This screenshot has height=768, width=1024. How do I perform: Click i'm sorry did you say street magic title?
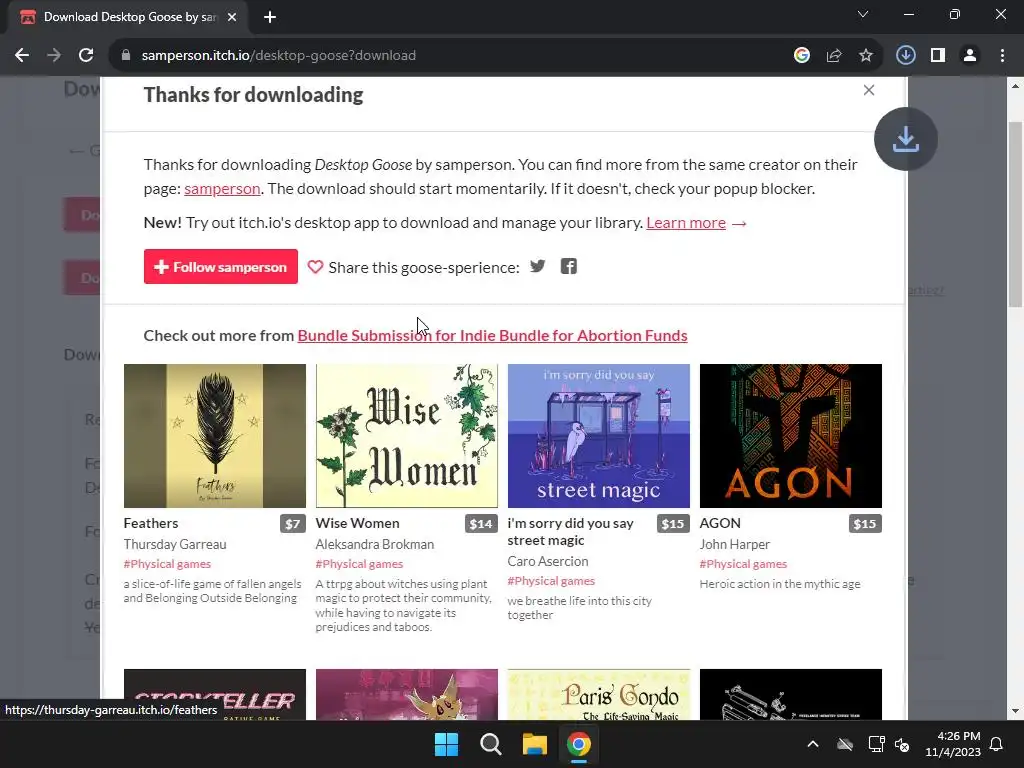[x=570, y=532]
